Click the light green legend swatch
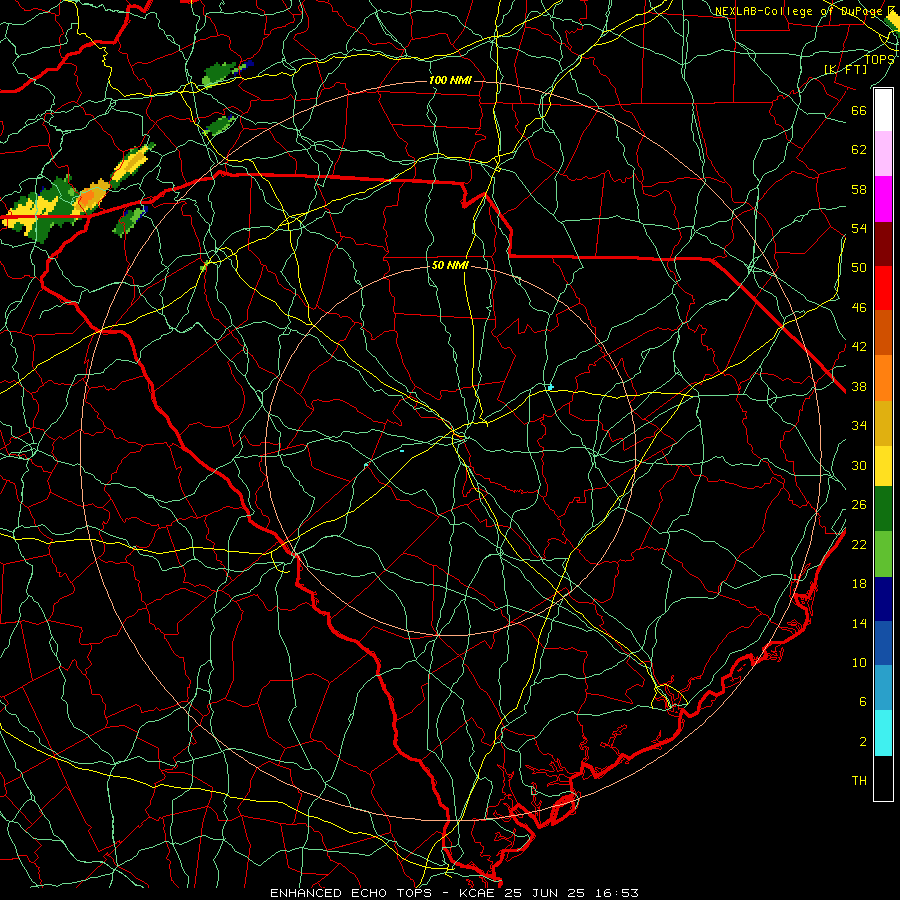 tap(883, 554)
